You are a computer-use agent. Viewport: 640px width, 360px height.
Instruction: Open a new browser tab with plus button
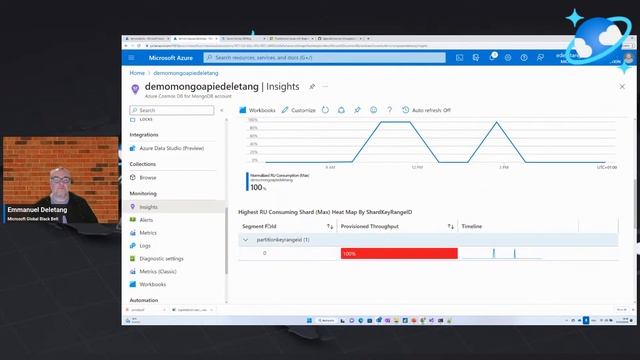pos(368,38)
